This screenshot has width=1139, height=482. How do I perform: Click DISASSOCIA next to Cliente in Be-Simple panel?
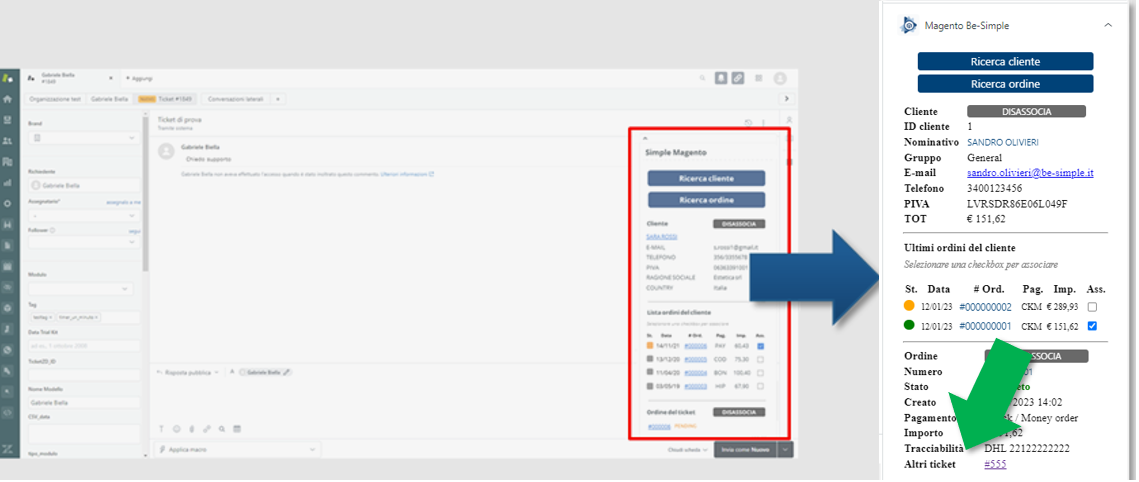point(1026,112)
